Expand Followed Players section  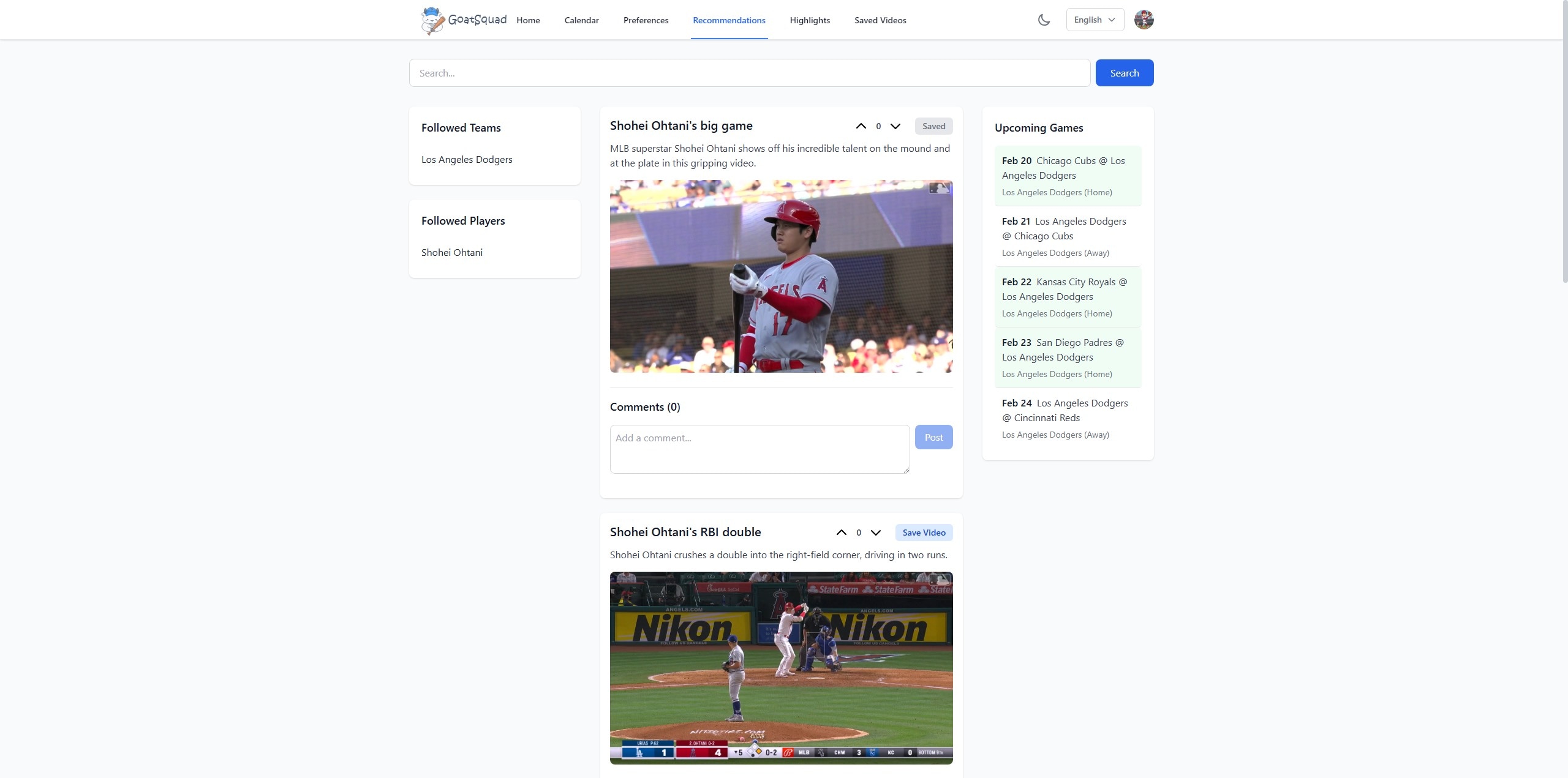[x=462, y=220]
